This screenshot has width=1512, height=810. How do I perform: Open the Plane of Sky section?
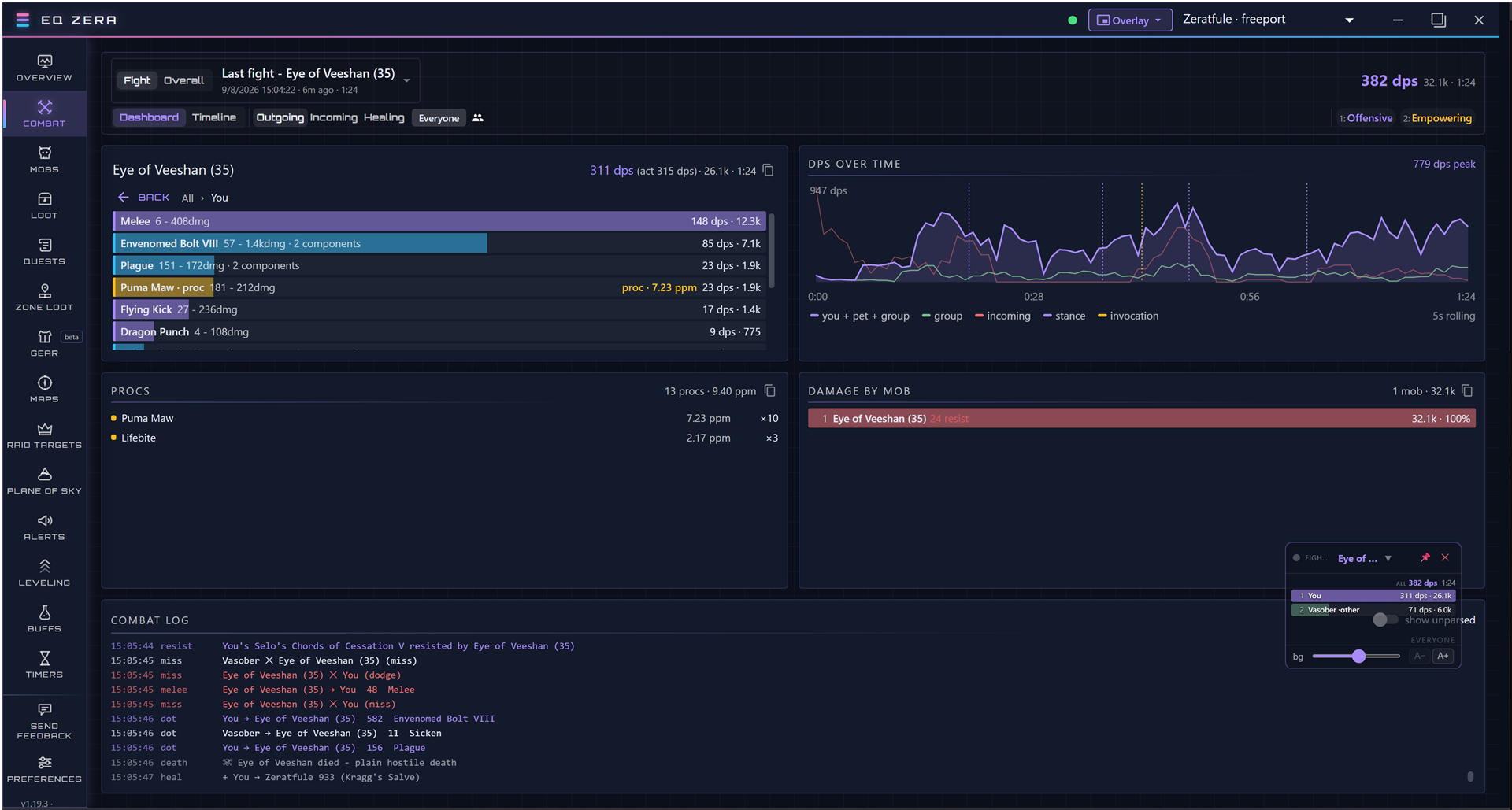point(44,482)
